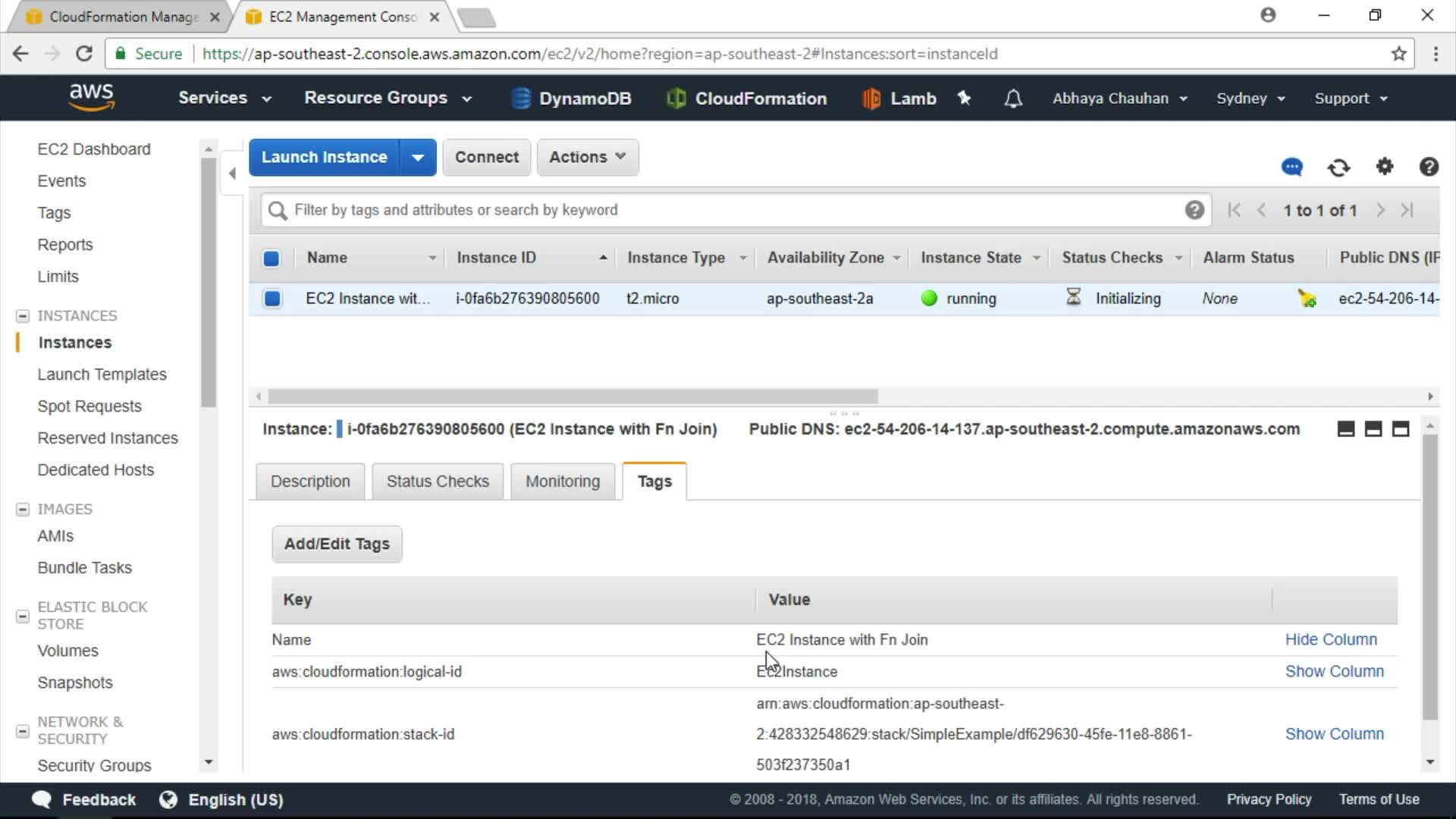Click the tag filter search field
The height and width of the screenshot is (819, 1456).
click(x=728, y=210)
